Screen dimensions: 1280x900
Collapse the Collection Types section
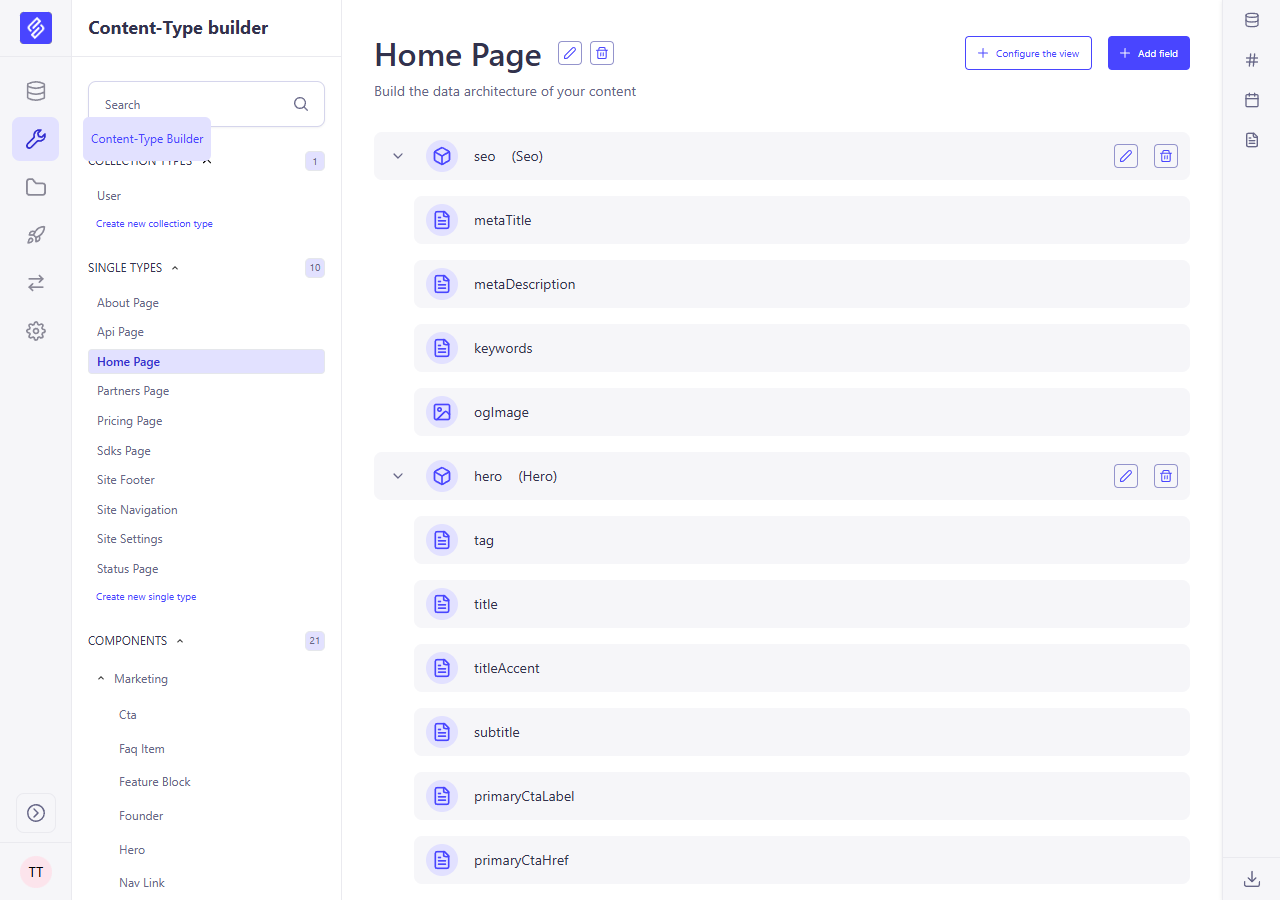207,161
